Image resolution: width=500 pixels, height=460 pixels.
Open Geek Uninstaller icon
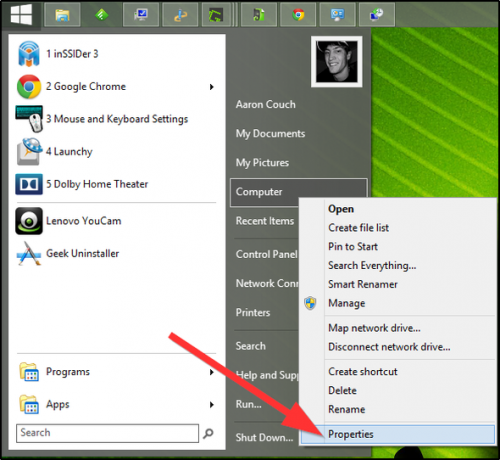(x=29, y=254)
